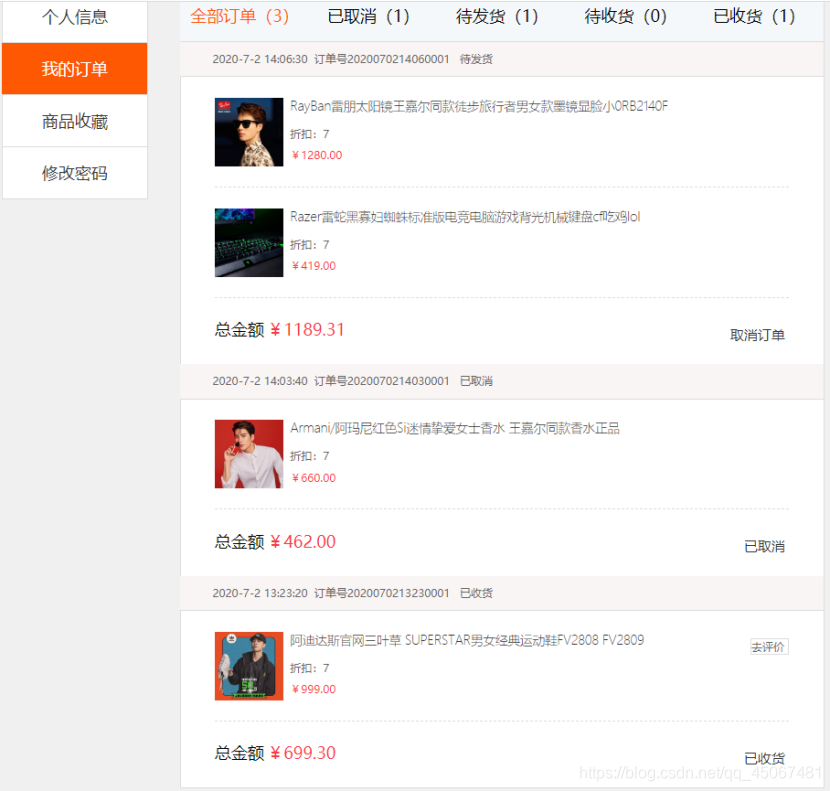Open 阿迪达斯官网三叶草 SUPERSTAR title link
The height and width of the screenshot is (791, 830).
point(467,641)
